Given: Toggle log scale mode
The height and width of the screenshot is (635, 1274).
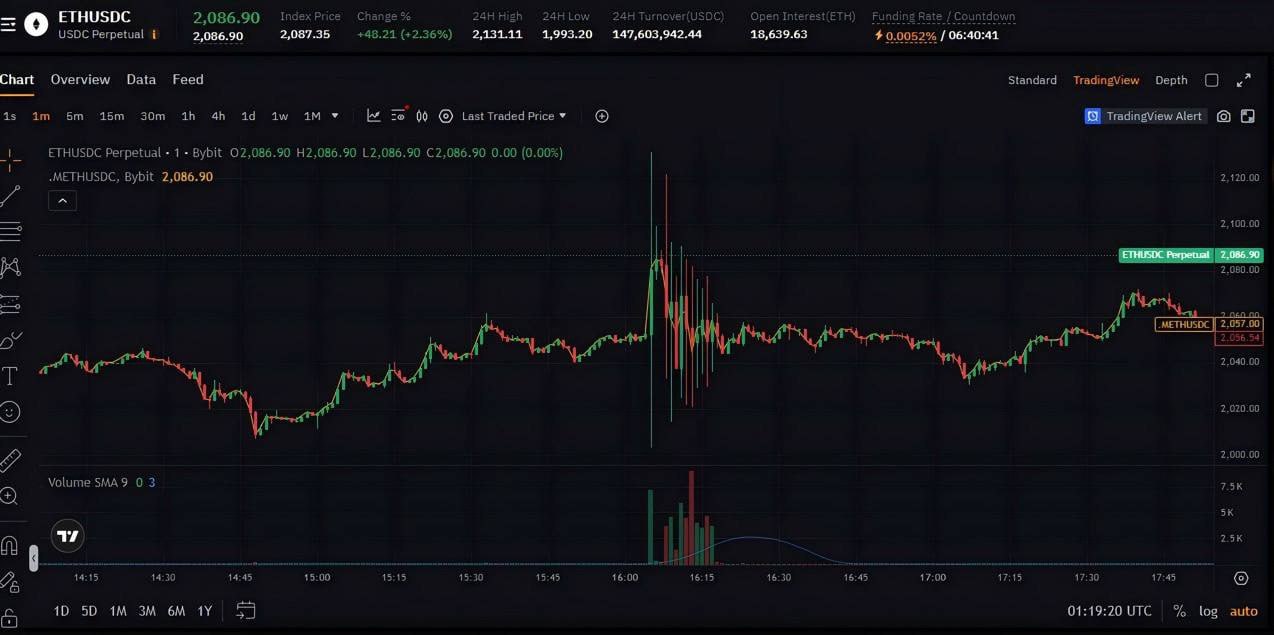Looking at the screenshot, I should (1208, 611).
